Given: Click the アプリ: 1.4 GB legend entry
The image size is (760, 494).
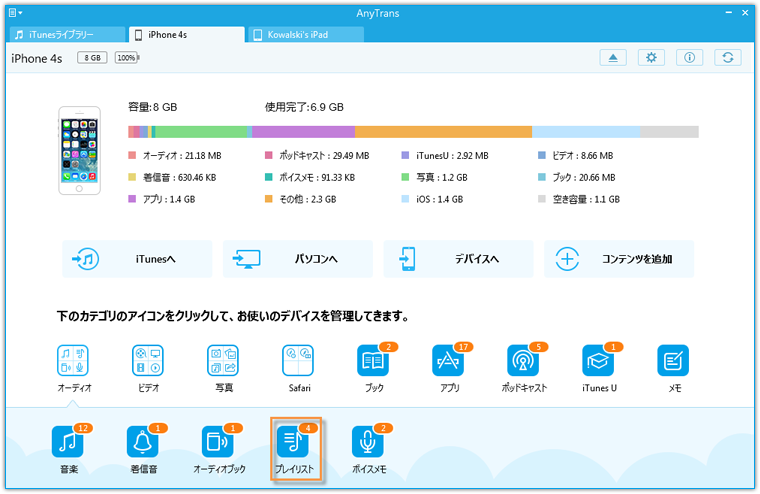Looking at the screenshot, I should coord(162,199).
